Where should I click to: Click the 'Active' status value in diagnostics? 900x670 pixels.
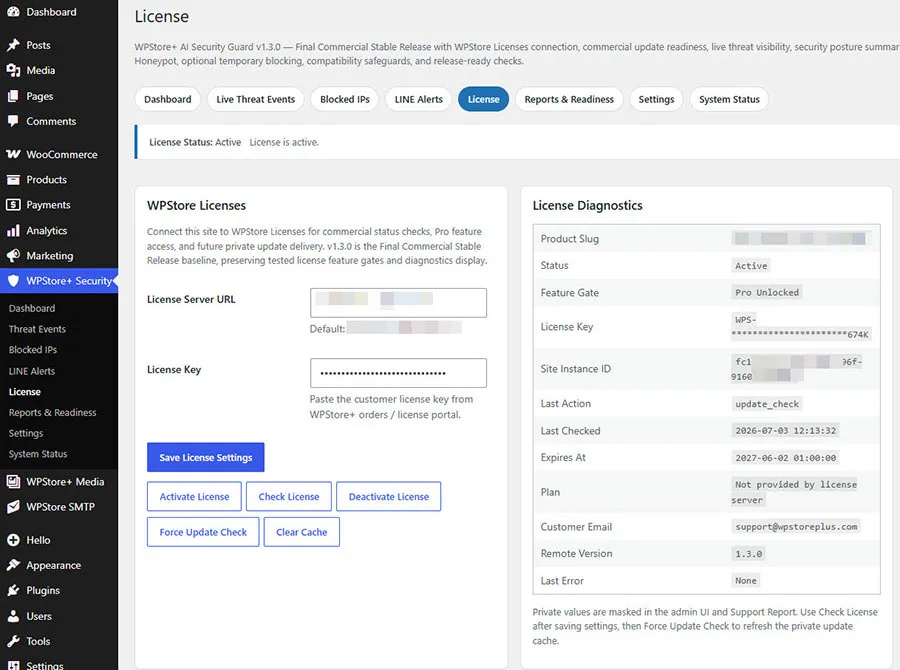[751, 266]
